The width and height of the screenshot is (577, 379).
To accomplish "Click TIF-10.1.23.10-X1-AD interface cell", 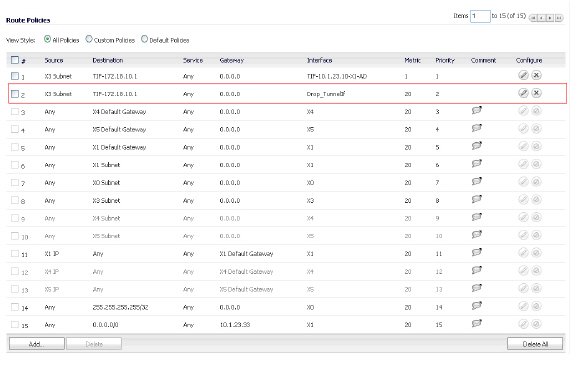I will [337, 77].
